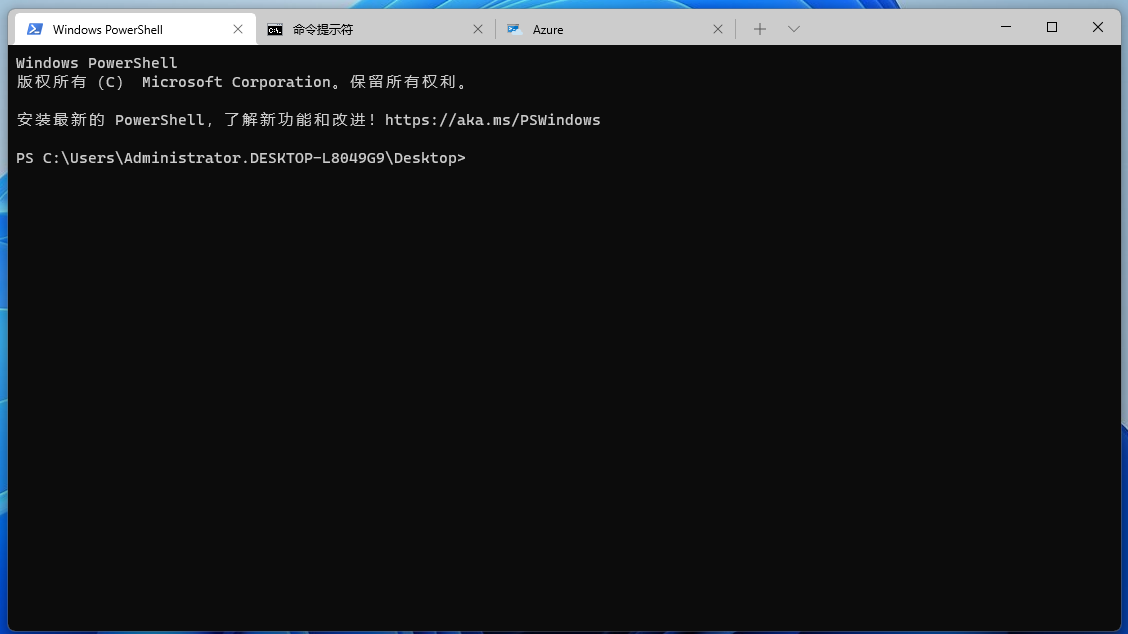Image resolution: width=1128 pixels, height=634 pixels.
Task: Click the command prompt icon on second tab
Action: click(x=275, y=30)
